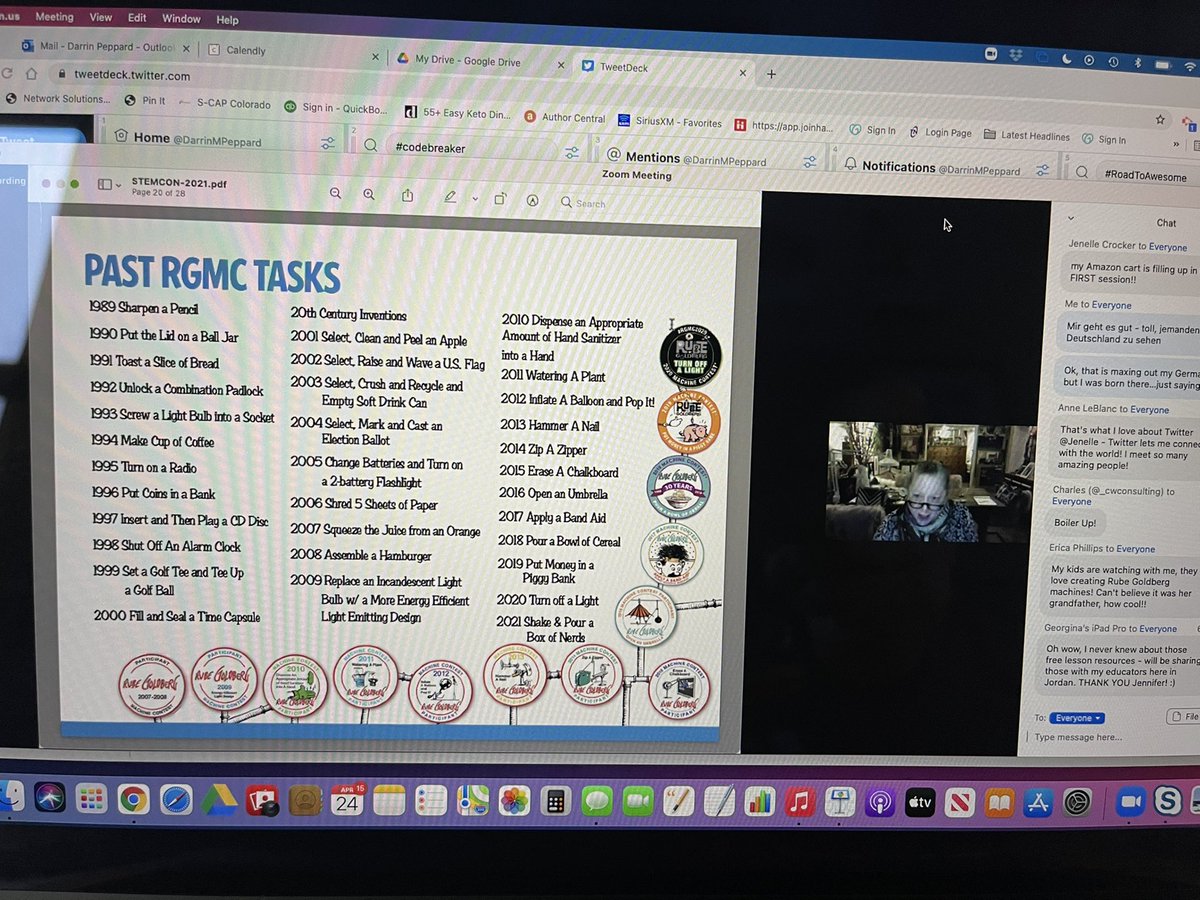Open Launchpad from the Dock
The image size is (1200, 900).
point(91,798)
